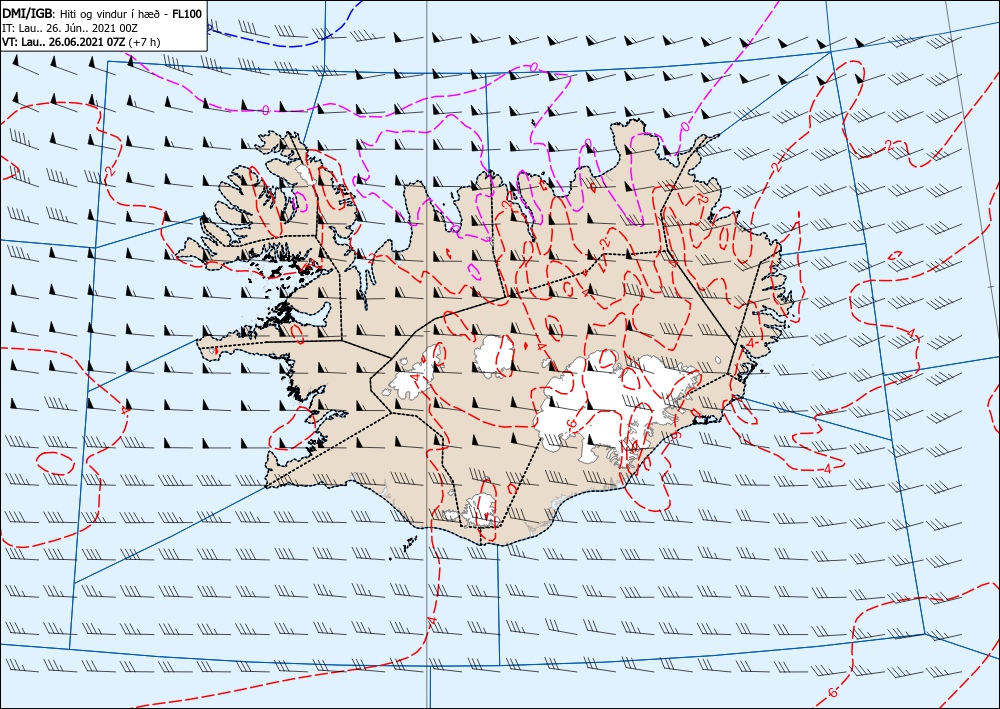Select the 'Hiti og vindur í hæð' title text

tap(109, 14)
